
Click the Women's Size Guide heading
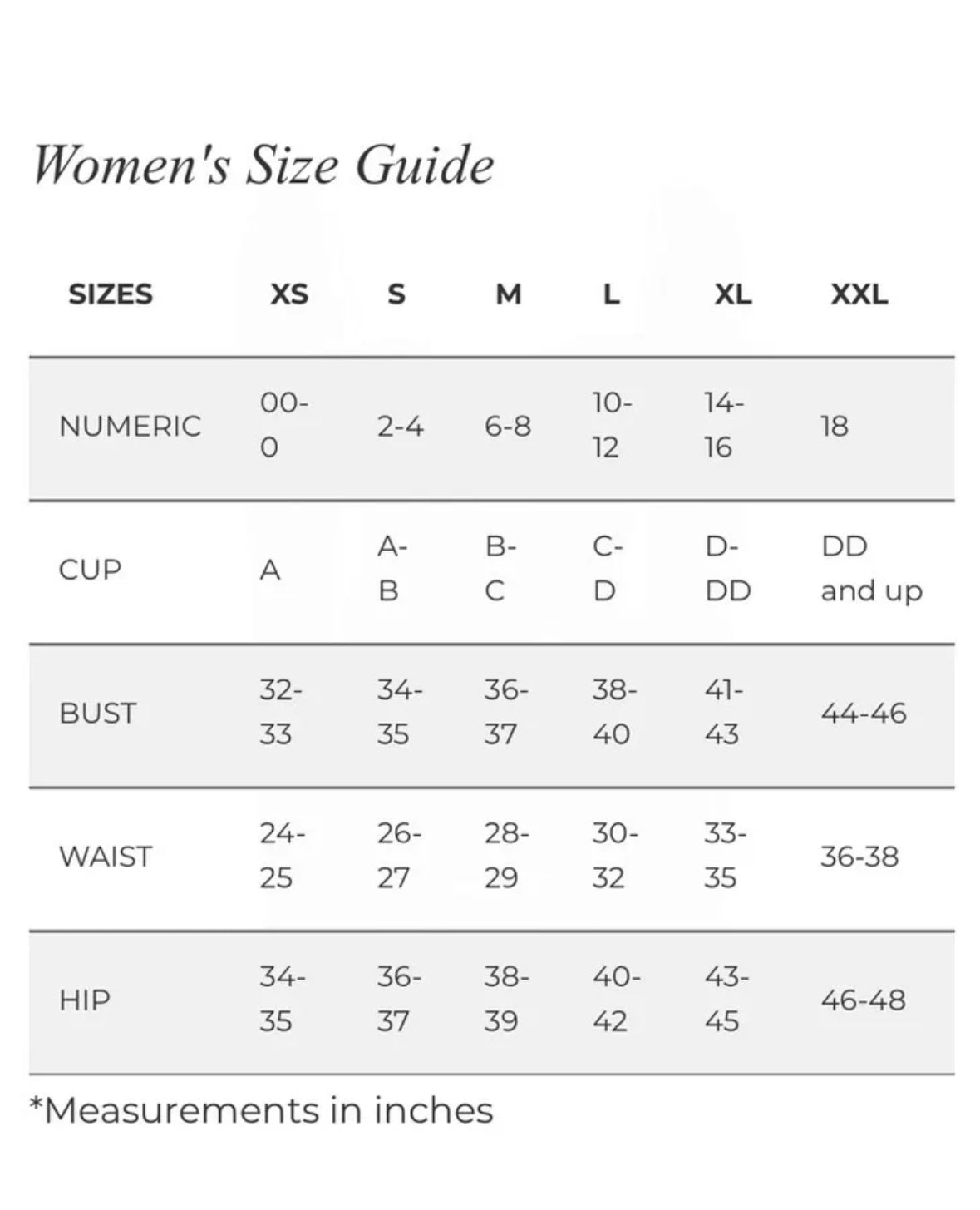tap(263, 164)
